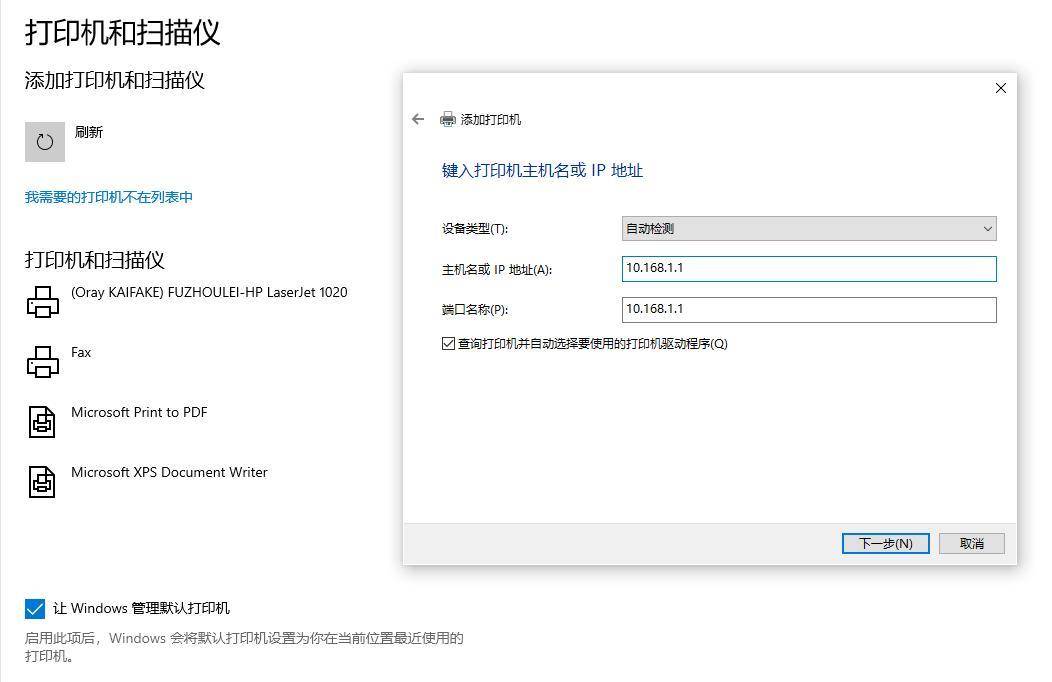Screen dimensions: 1052x682
Task: Click the Microsoft XPS Document Writer icon
Action: coord(41,481)
